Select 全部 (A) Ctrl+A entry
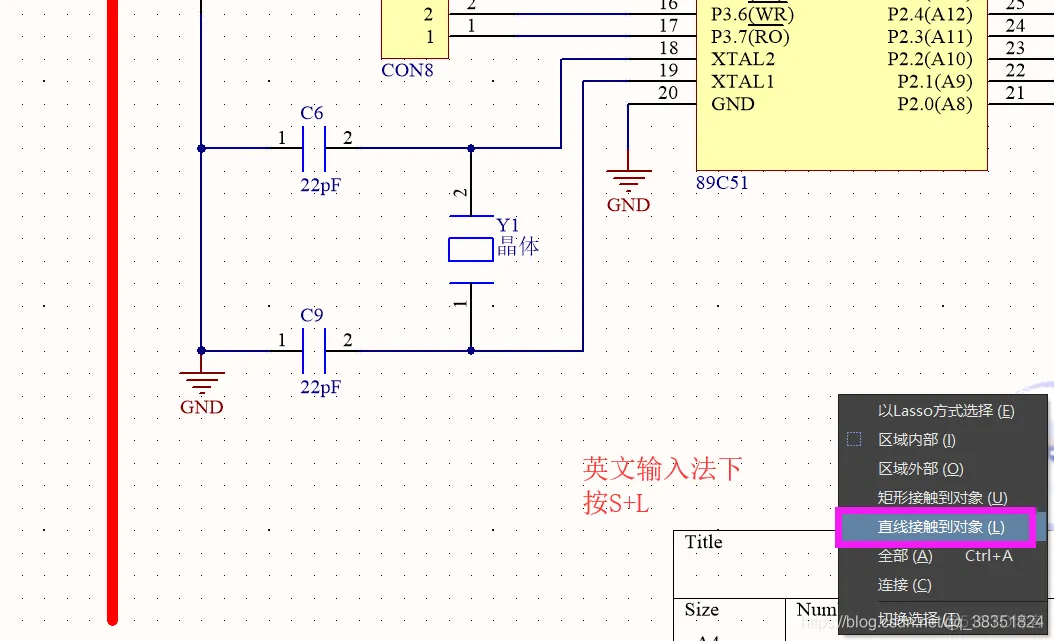 coord(944,556)
